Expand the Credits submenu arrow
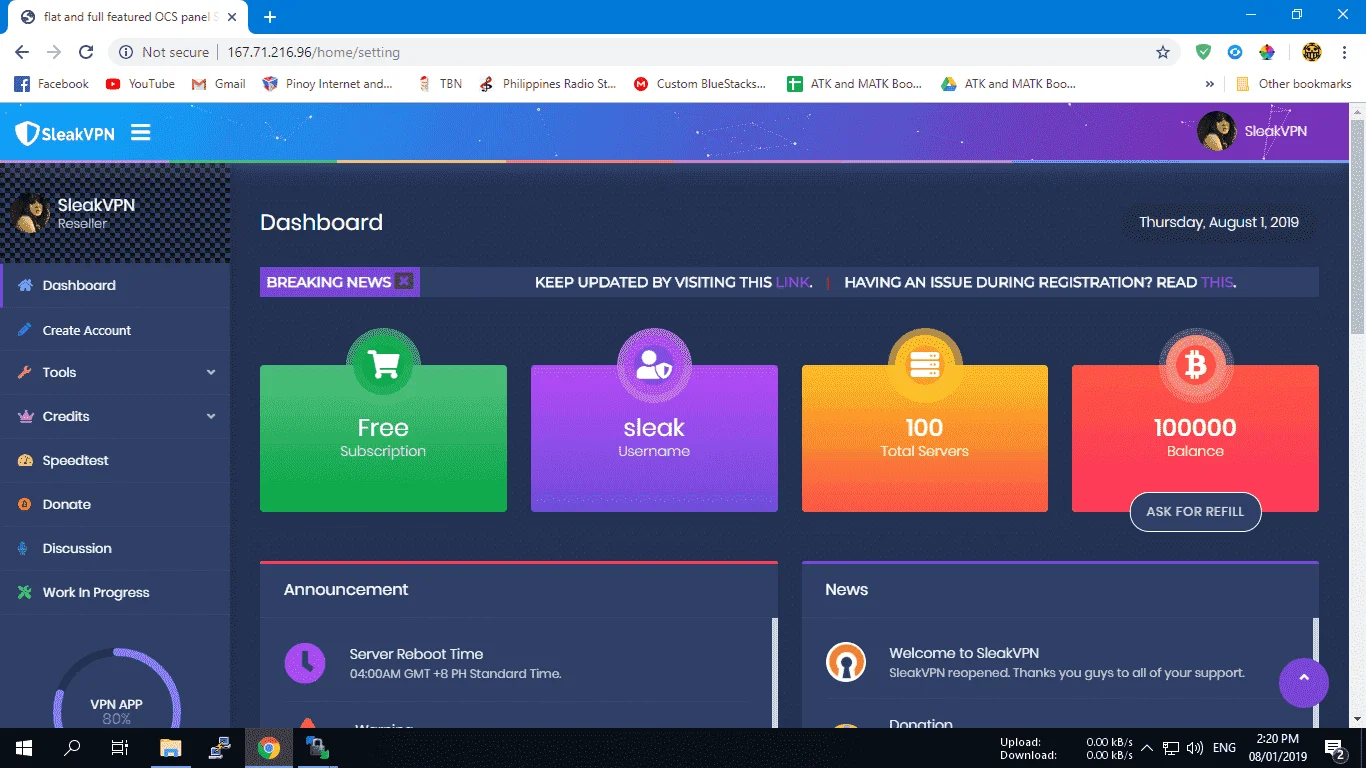The image size is (1366, 768). (211, 416)
